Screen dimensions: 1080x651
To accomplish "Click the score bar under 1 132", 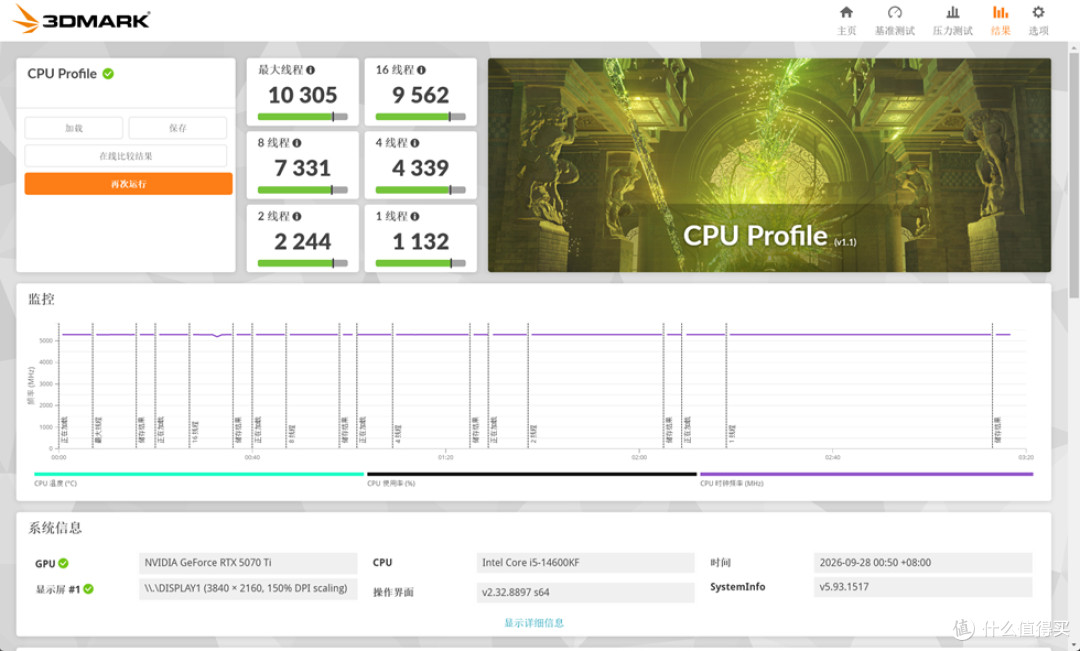I will 420,263.
